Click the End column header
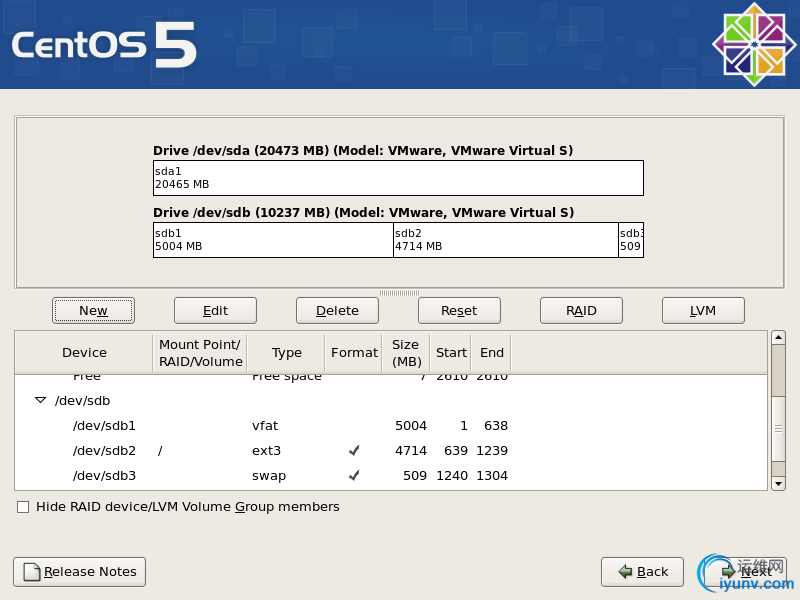This screenshot has width=800, height=600. 491,353
